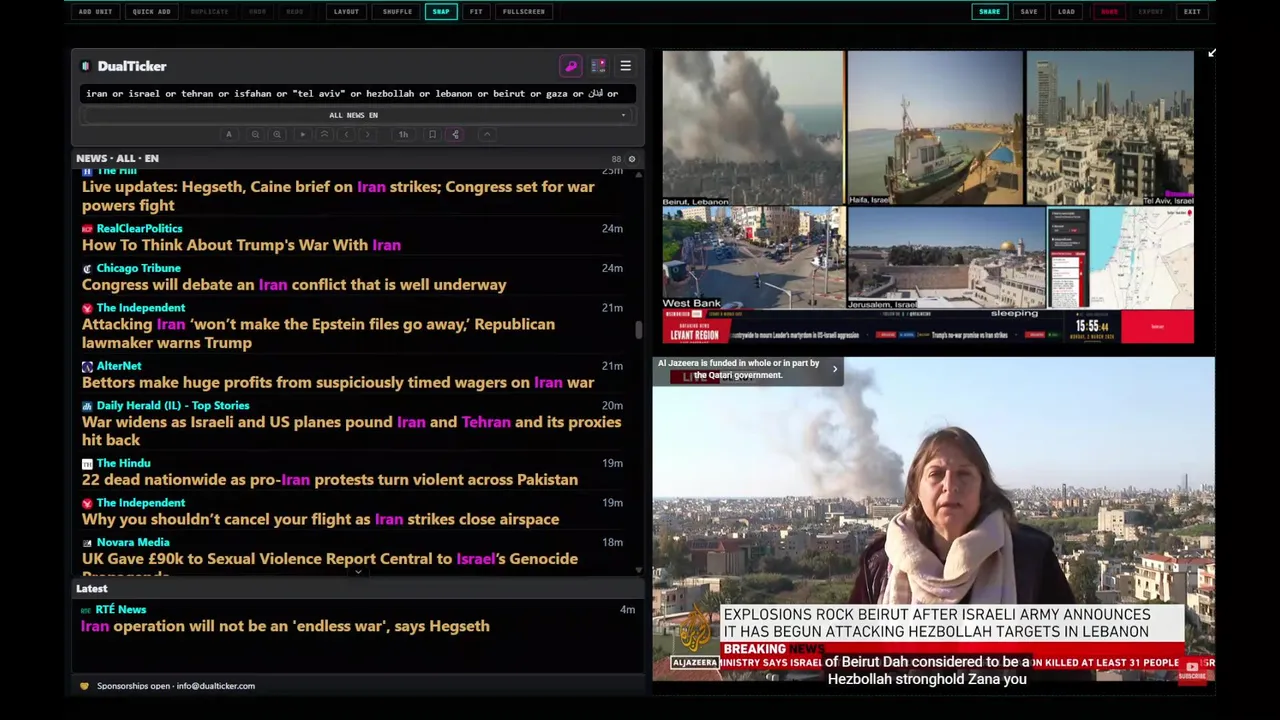This screenshot has height=720, width=1280.
Task: Click the Hill source icon on Live updates story
Action: click(87, 172)
